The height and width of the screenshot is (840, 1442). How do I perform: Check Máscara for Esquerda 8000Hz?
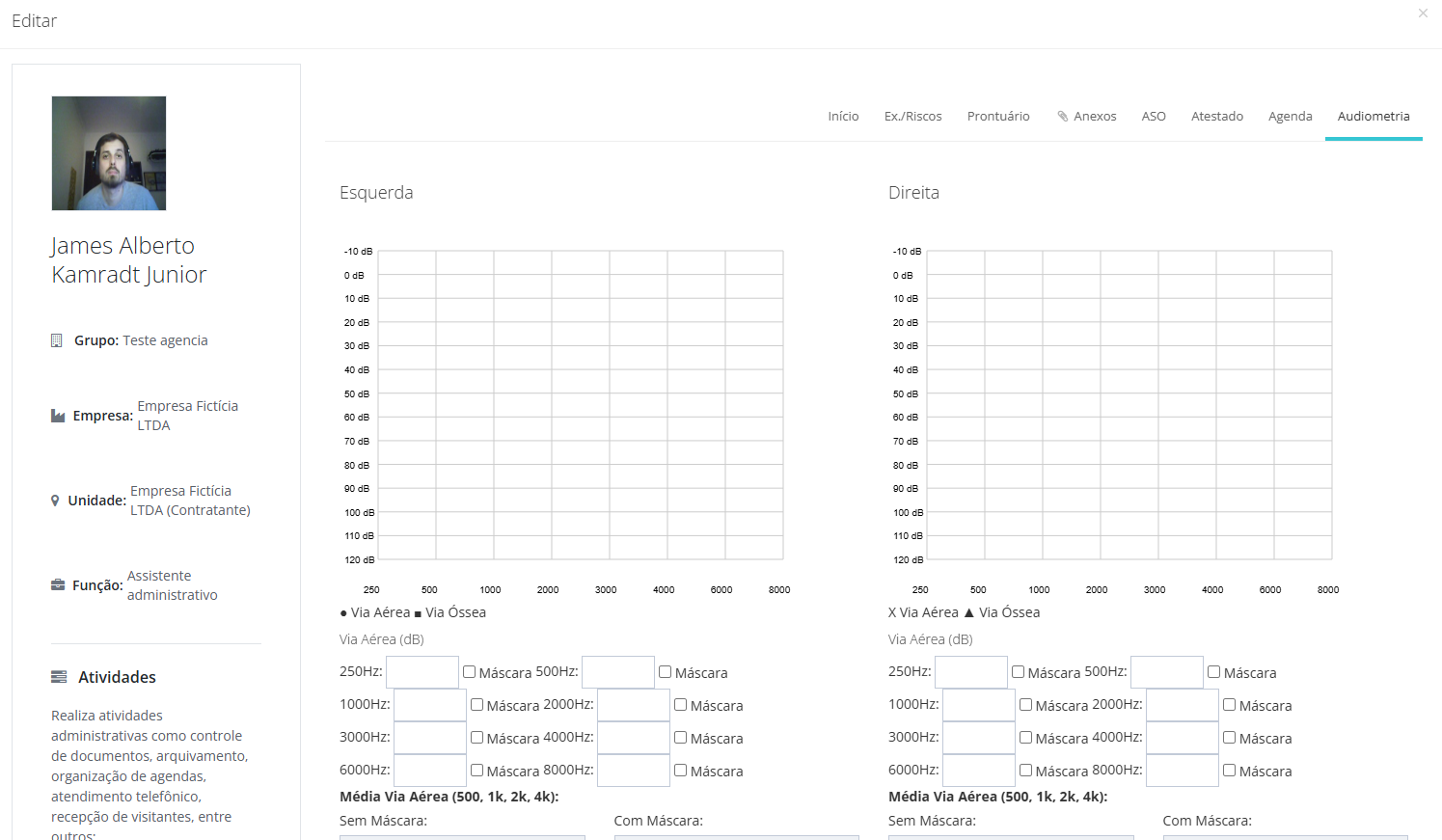[x=681, y=771]
